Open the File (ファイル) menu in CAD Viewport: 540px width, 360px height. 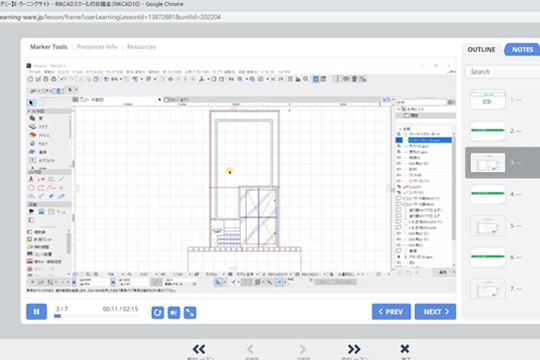[x=34, y=72]
